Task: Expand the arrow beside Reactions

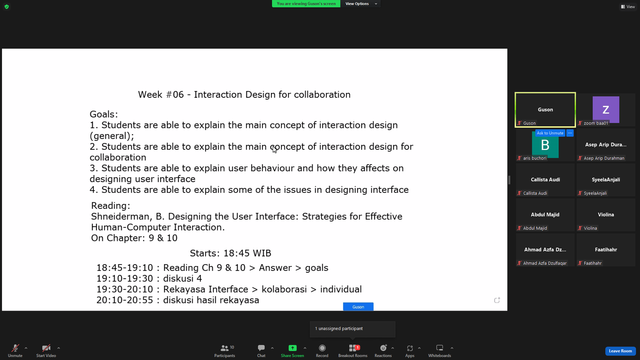Action: [392, 348]
